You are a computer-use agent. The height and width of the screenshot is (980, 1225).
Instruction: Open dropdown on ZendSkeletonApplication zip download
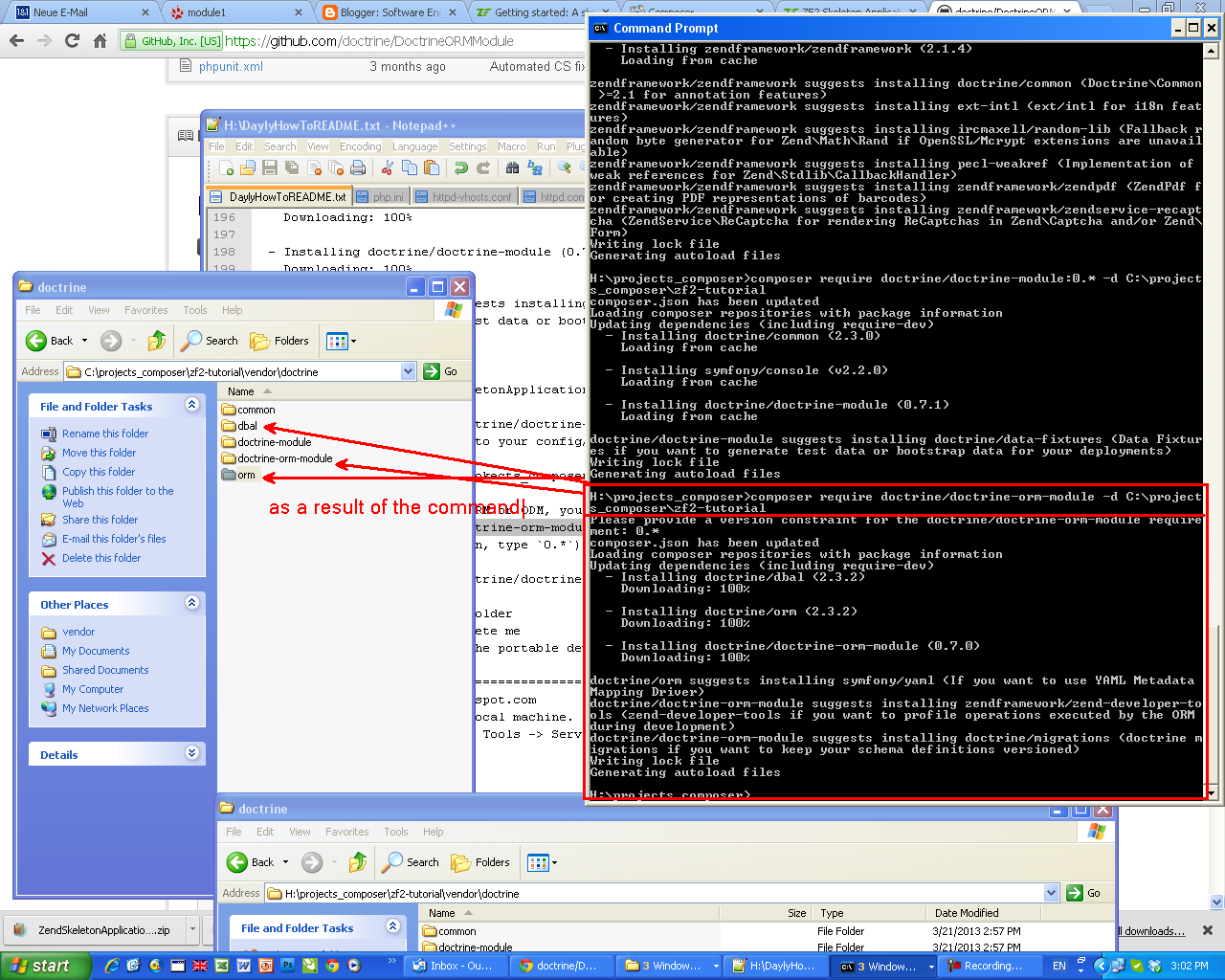192,928
